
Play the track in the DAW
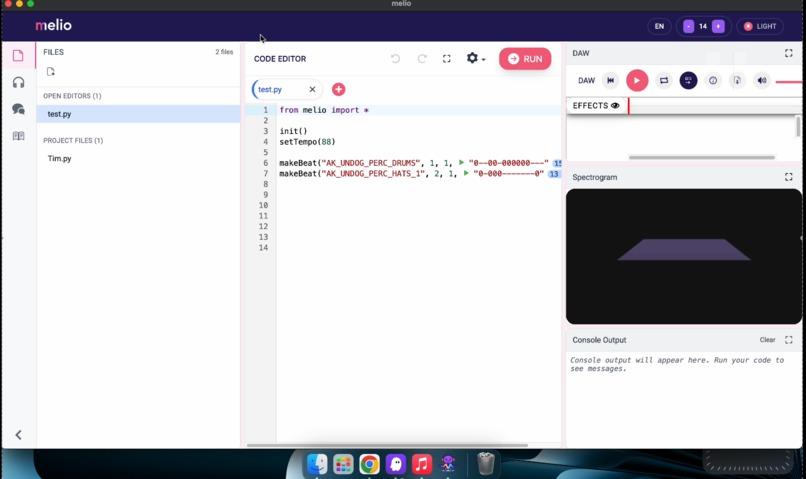(x=637, y=80)
